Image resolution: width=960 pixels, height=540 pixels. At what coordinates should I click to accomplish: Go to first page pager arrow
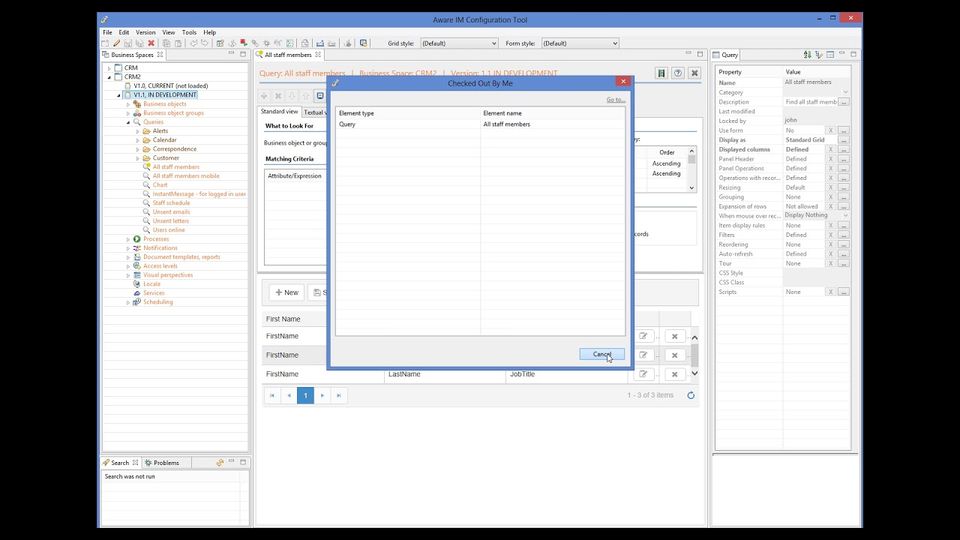pos(272,396)
